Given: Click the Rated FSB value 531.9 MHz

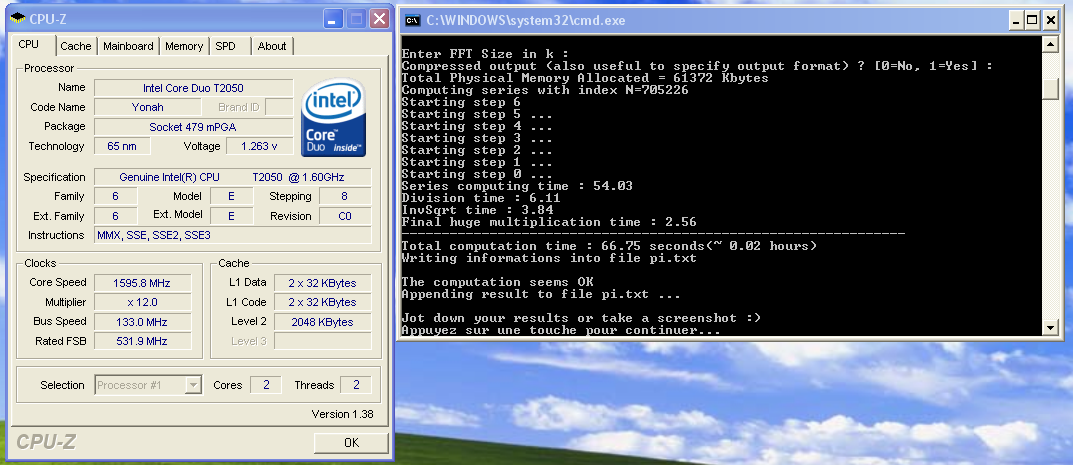Looking at the screenshot, I should 142,341.
